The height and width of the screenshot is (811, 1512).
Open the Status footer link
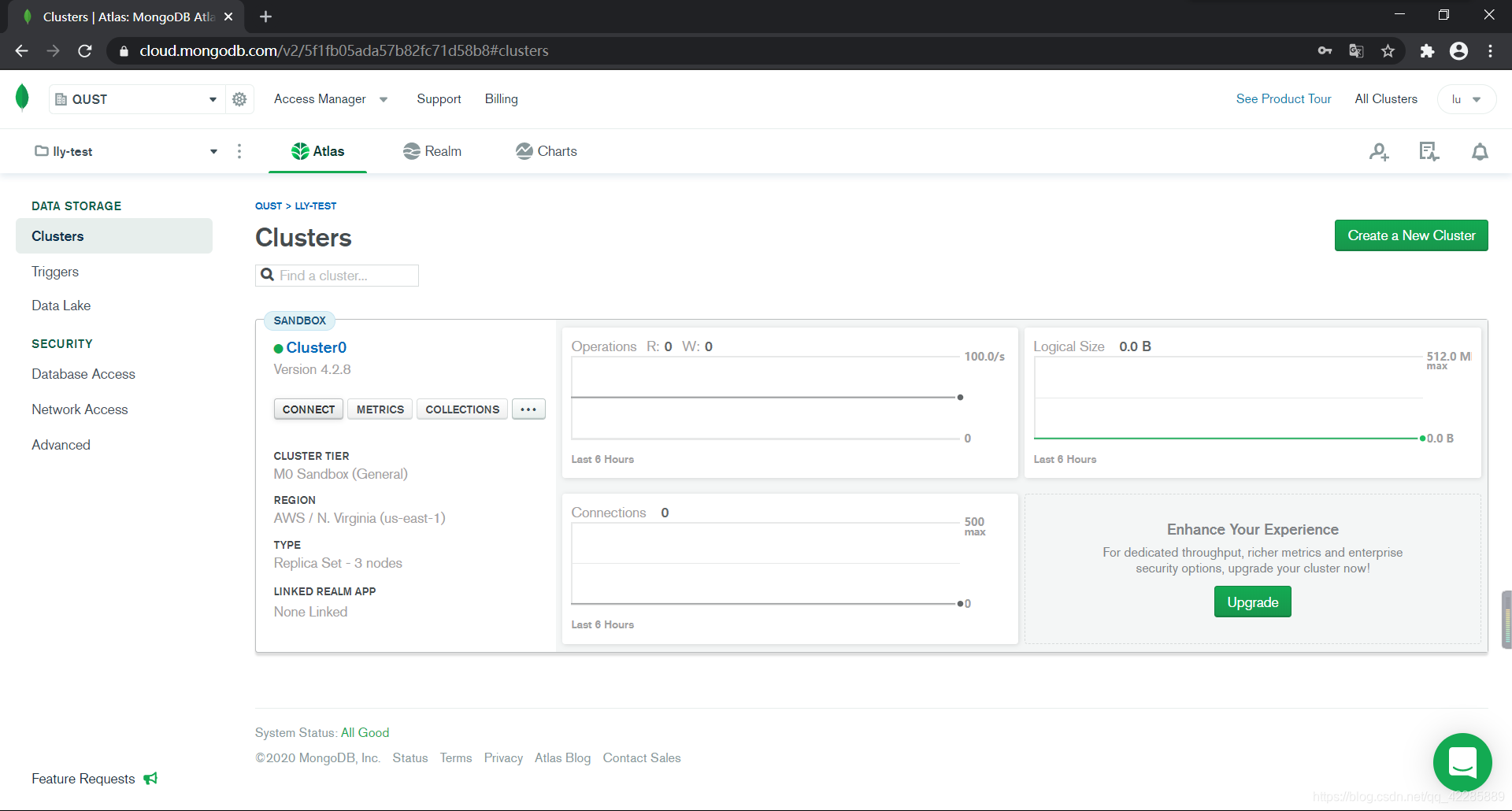pos(410,757)
